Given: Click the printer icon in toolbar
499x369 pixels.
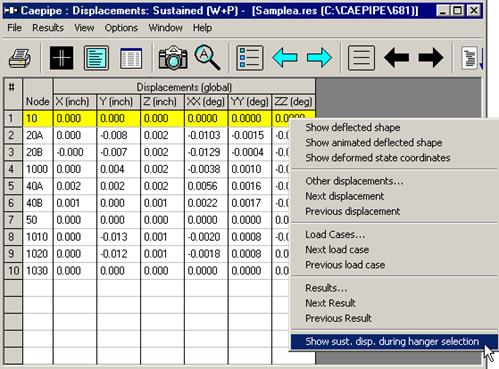Looking at the screenshot, I should [x=20, y=58].
